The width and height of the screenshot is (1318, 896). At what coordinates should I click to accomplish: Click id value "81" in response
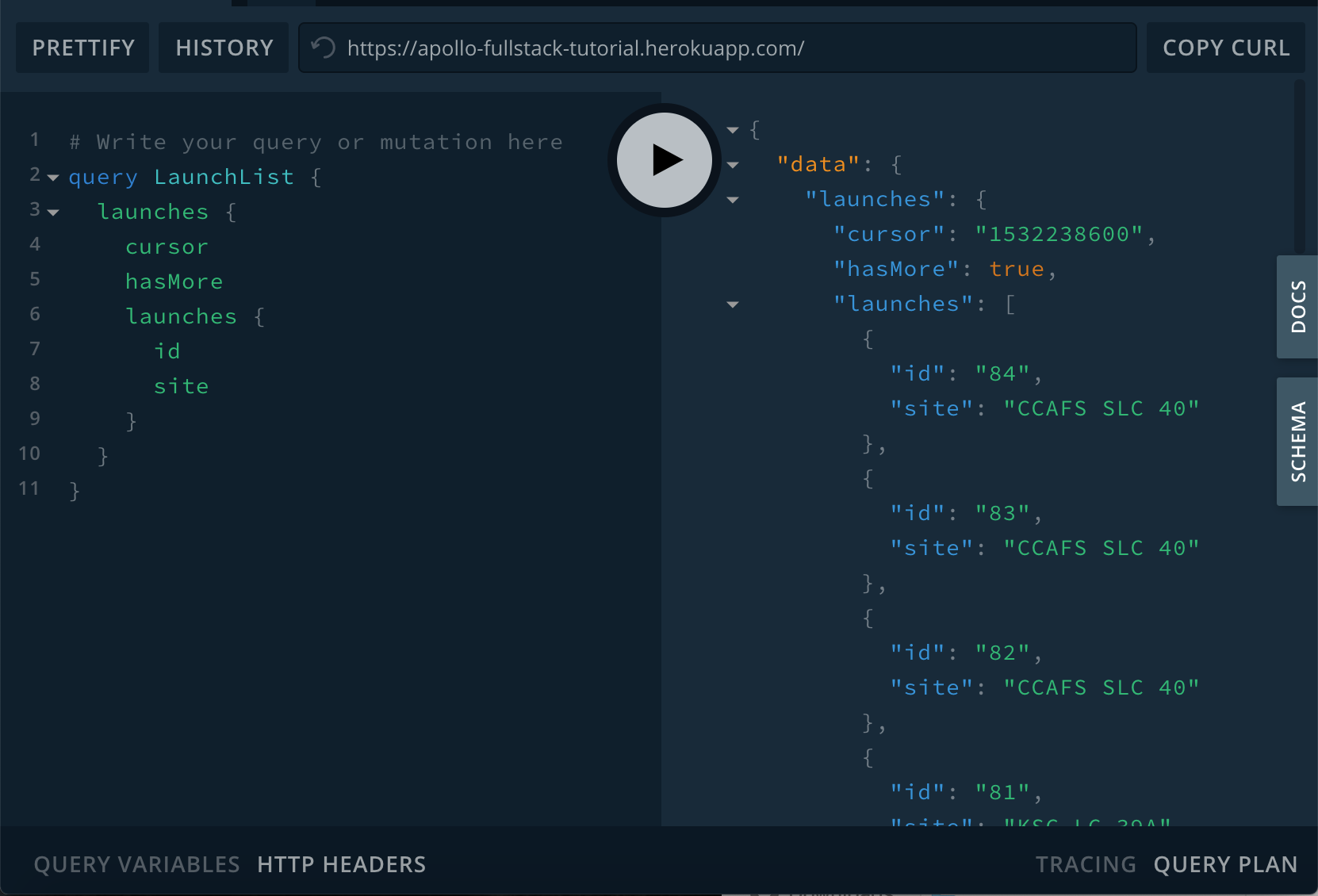pyautogui.click(x=1002, y=792)
